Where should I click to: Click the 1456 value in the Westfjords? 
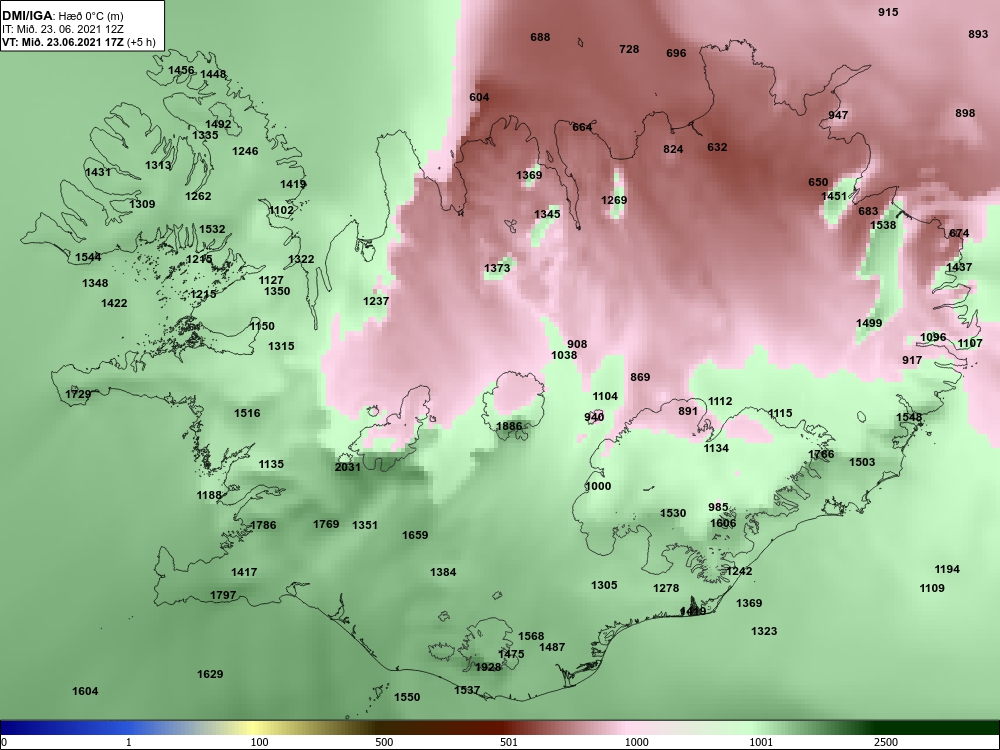click(x=181, y=70)
